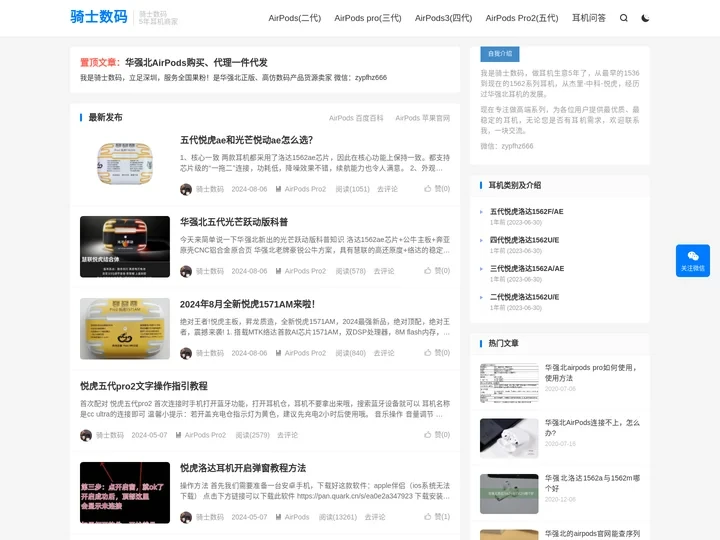
Task: Open article 五代悦虎ae和光芒悦动ae怎么选?
Action: coord(246,140)
